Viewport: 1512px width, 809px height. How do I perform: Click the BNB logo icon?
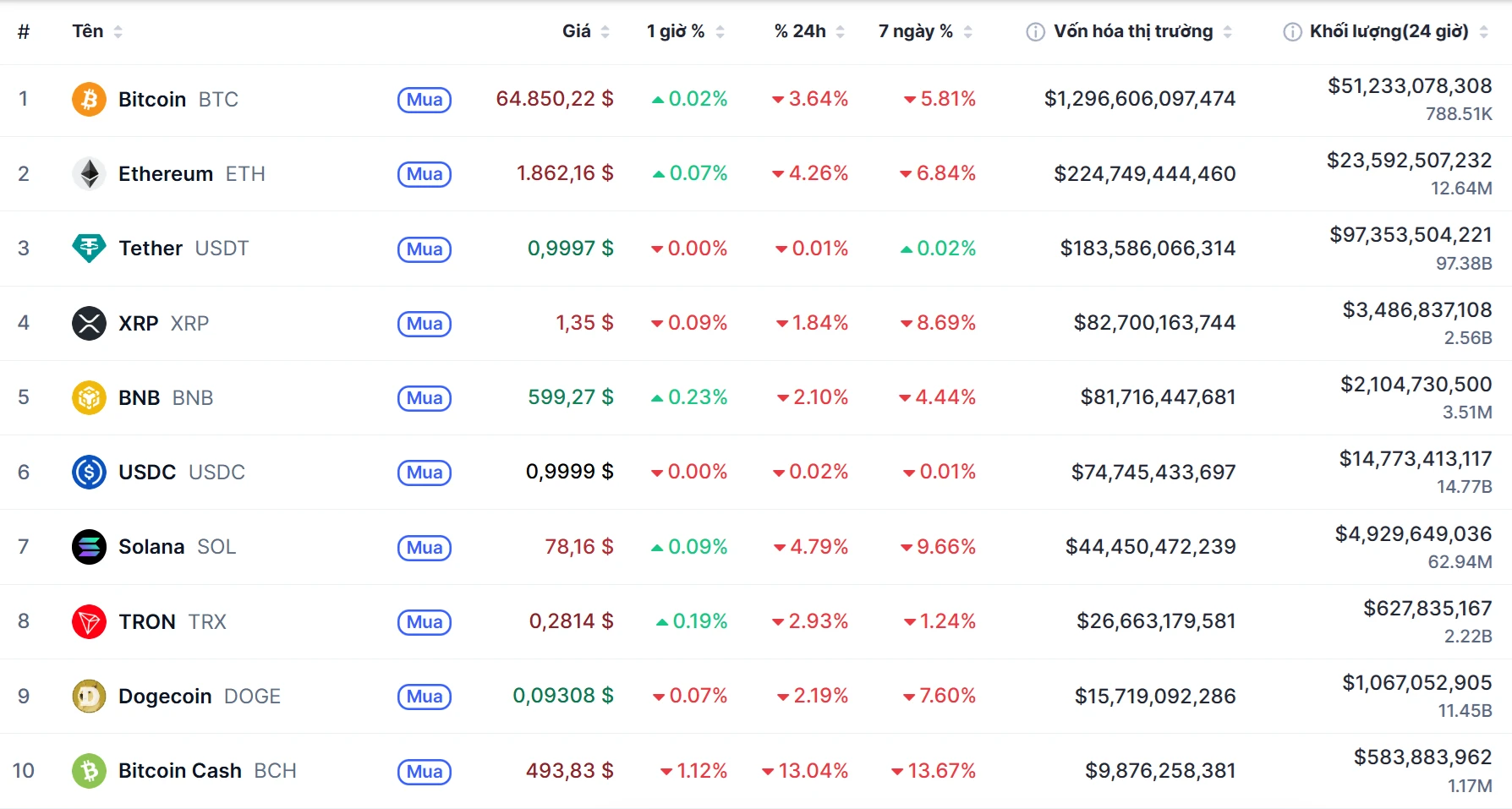(89, 397)
